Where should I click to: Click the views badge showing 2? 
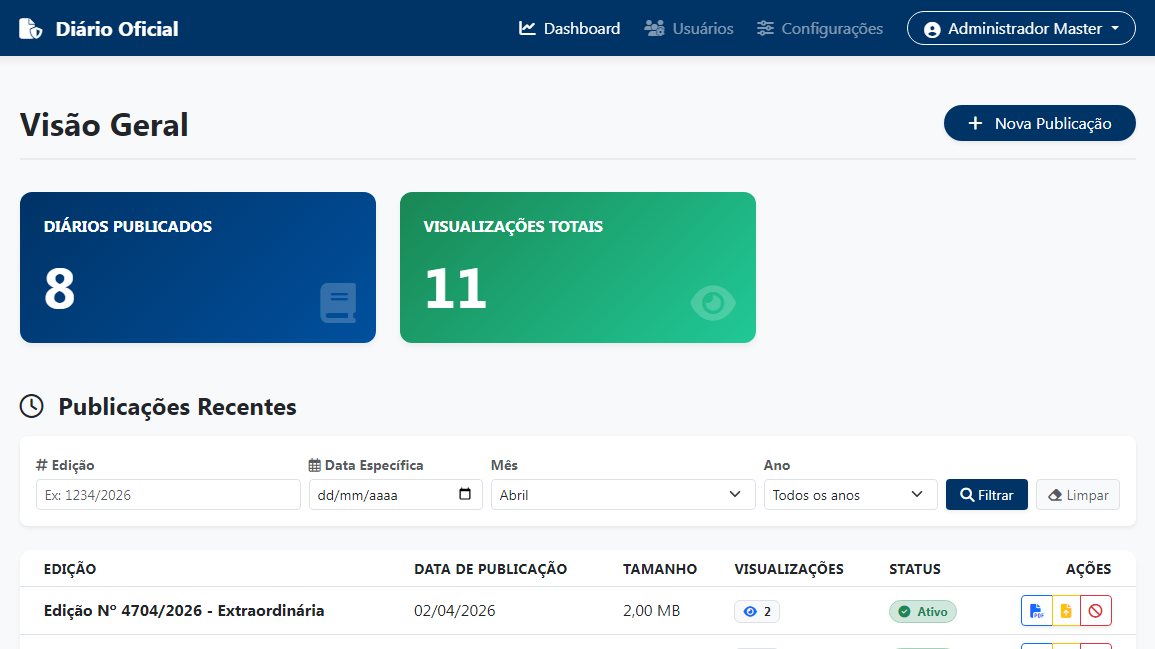point(756,611)
